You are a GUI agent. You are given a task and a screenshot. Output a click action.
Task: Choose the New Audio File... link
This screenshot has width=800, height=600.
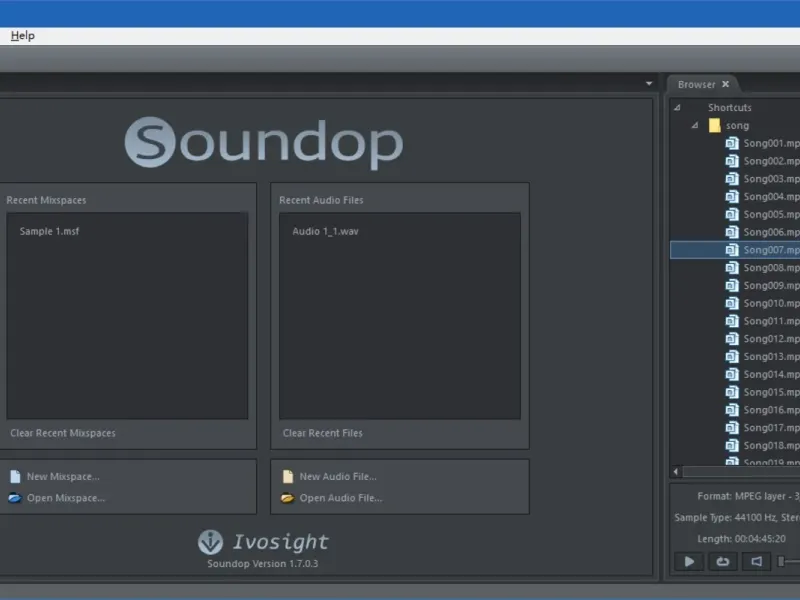(x=338, y=477)
